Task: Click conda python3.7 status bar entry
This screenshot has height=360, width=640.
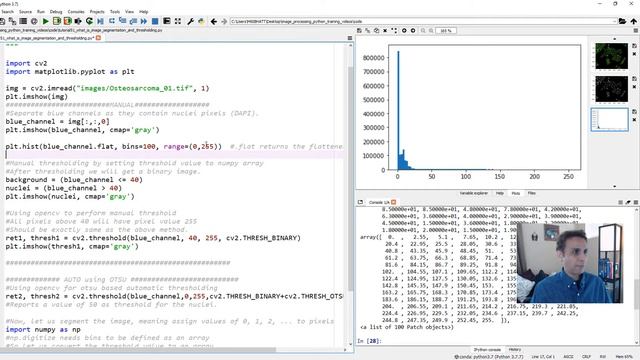Action: (489, 357)
